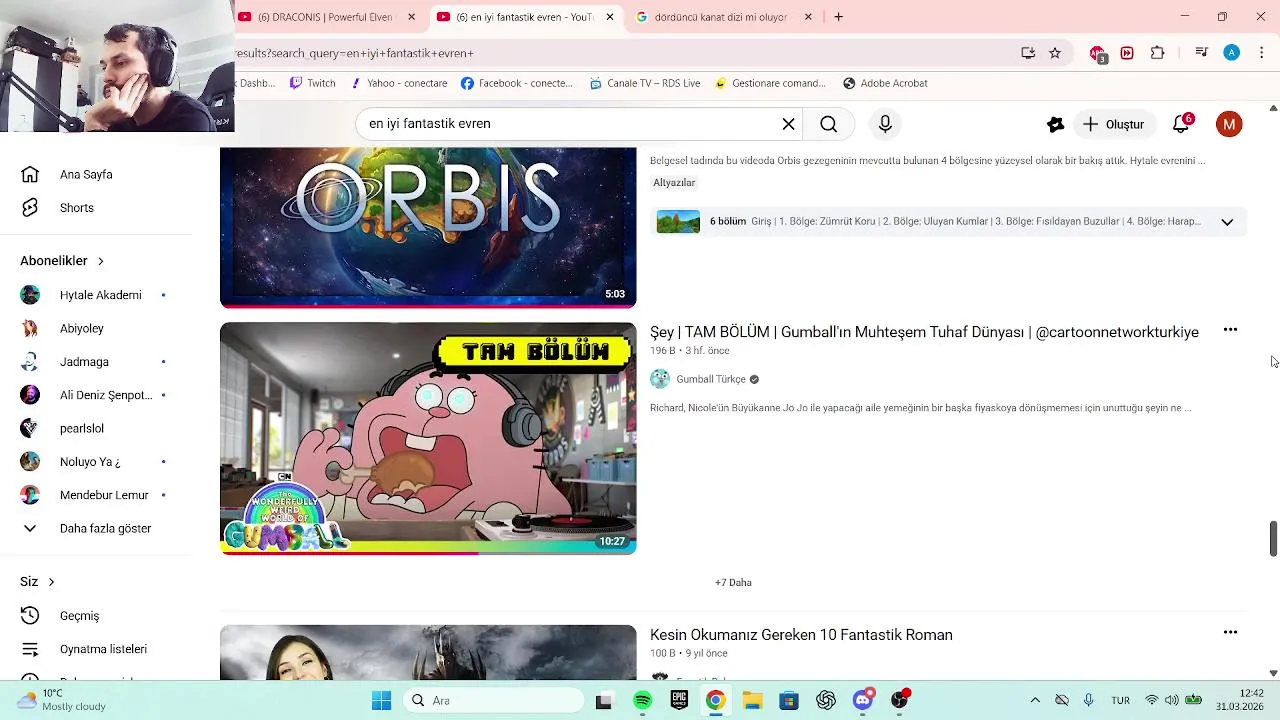Open ChatGPT app from the taskbar
The image size is (1280, 720).
(x=826, y=701)
